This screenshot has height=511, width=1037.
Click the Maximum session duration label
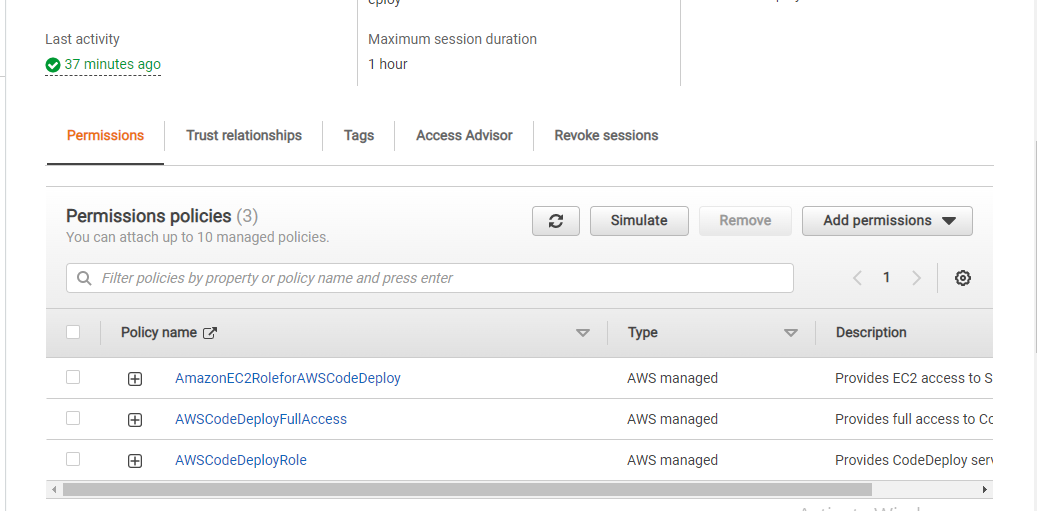(452, 40)
